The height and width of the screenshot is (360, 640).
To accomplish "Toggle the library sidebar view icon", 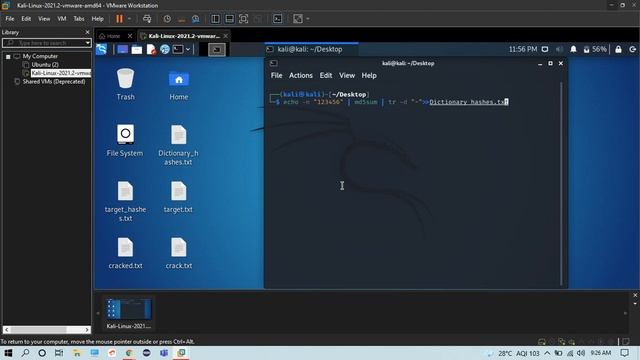I will 215,19.
